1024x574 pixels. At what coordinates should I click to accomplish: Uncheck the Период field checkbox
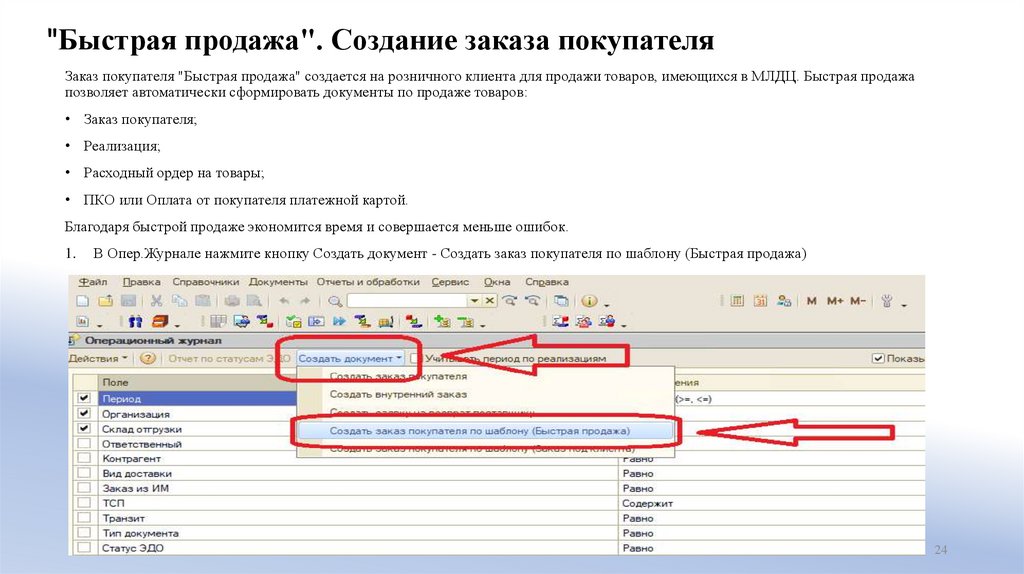click(84, 398)
